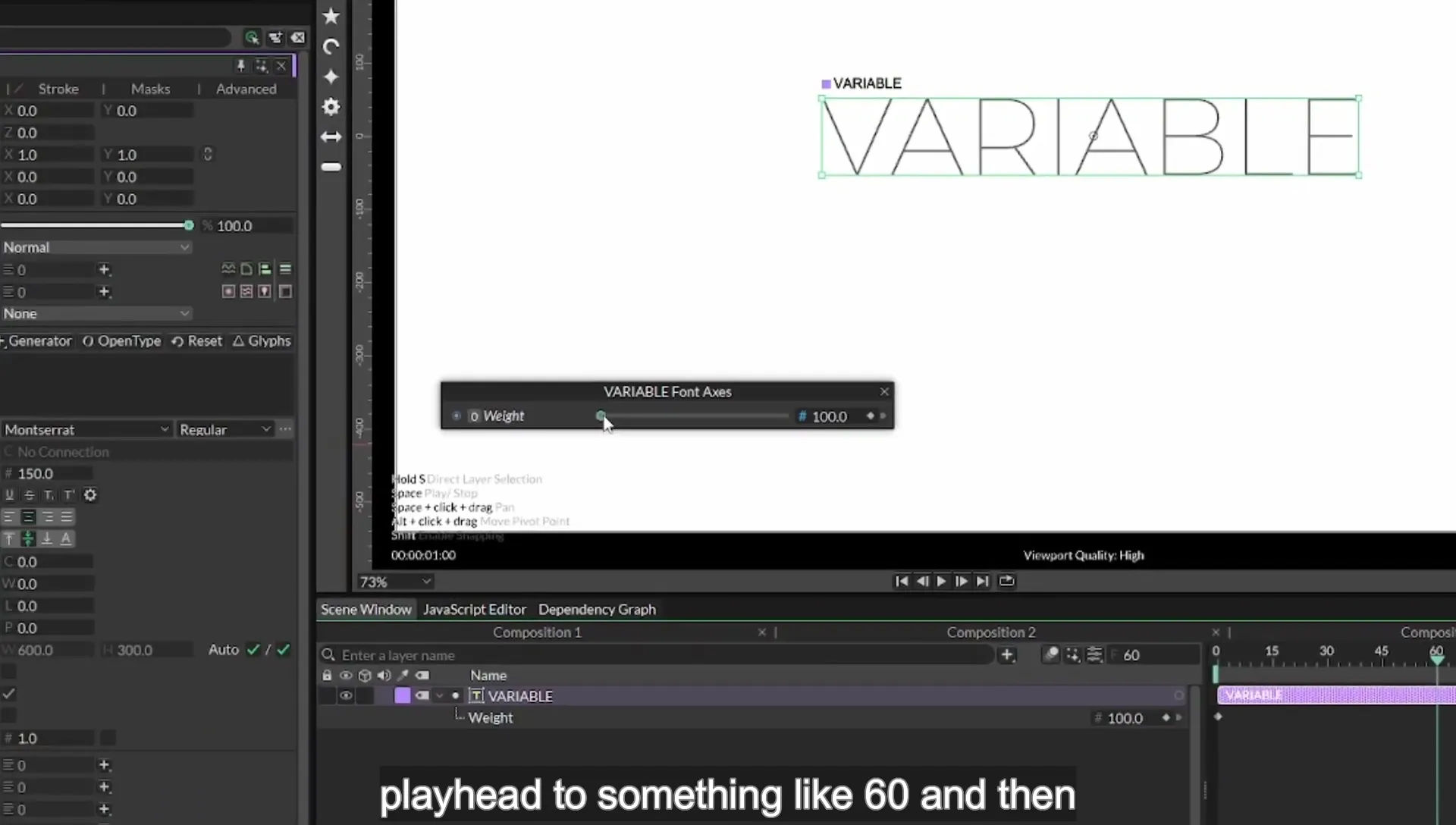Click the OpenType button

pyautogui.click(x=121, y=341)
